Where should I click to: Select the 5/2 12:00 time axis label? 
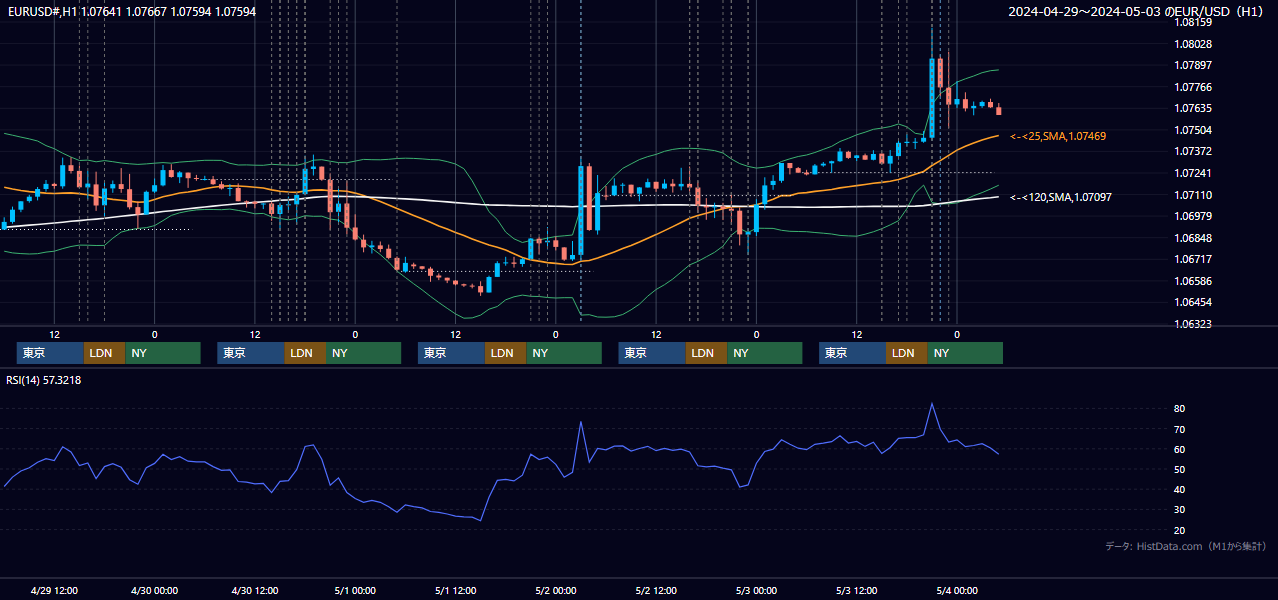point(656,590)
